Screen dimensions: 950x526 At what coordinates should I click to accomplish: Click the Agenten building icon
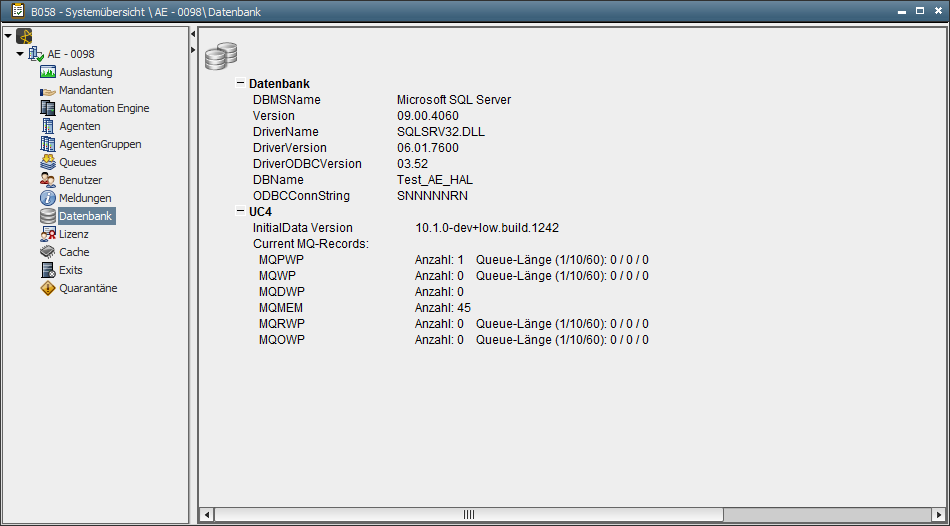click(x=48, y=126)
